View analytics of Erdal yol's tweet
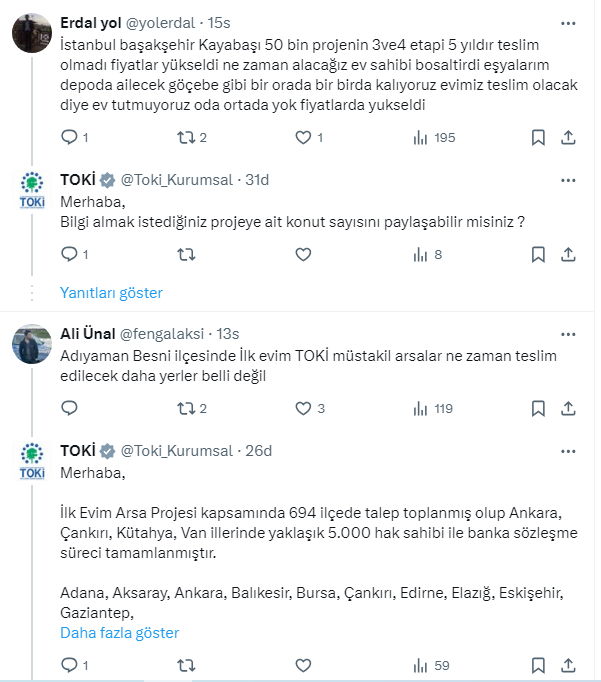The height and width of the screenshot is (682, 601). click(421, 138)
